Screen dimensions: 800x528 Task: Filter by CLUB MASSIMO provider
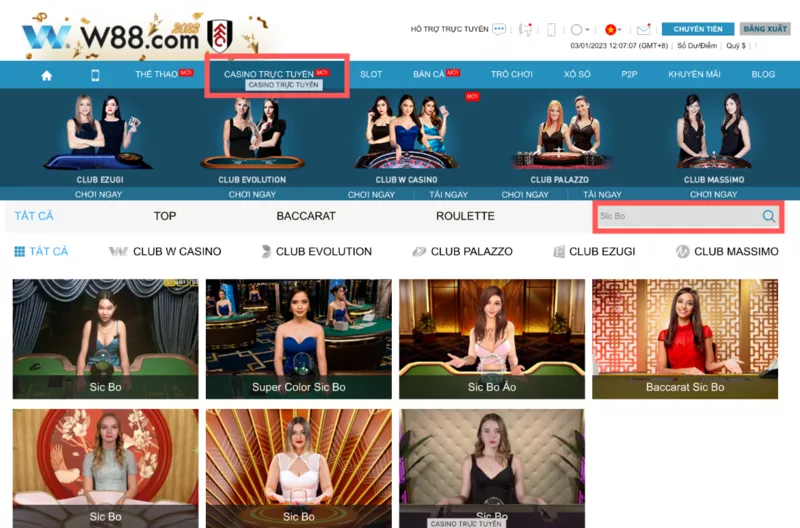click(x=727, y=252)
